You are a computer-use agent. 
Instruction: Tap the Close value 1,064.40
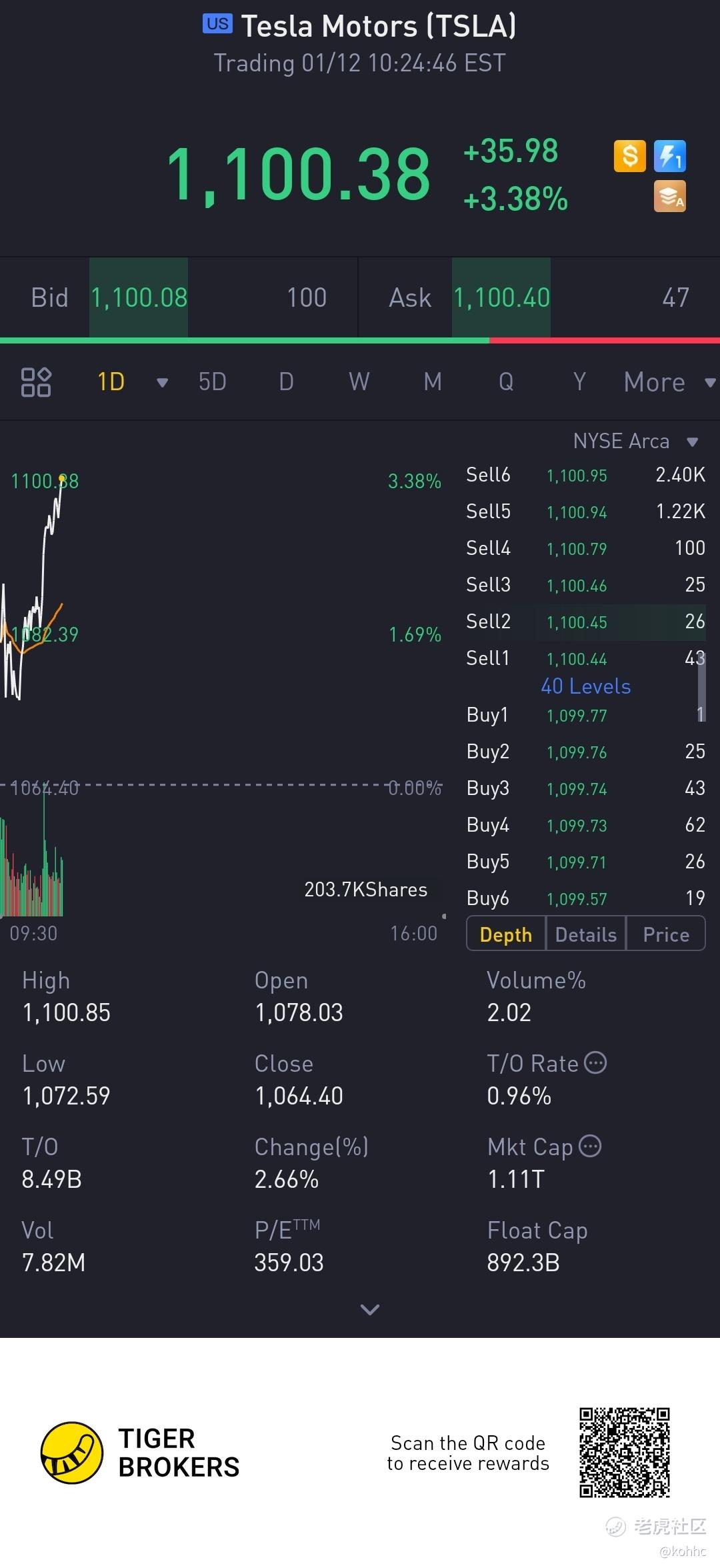(299, 1096)
